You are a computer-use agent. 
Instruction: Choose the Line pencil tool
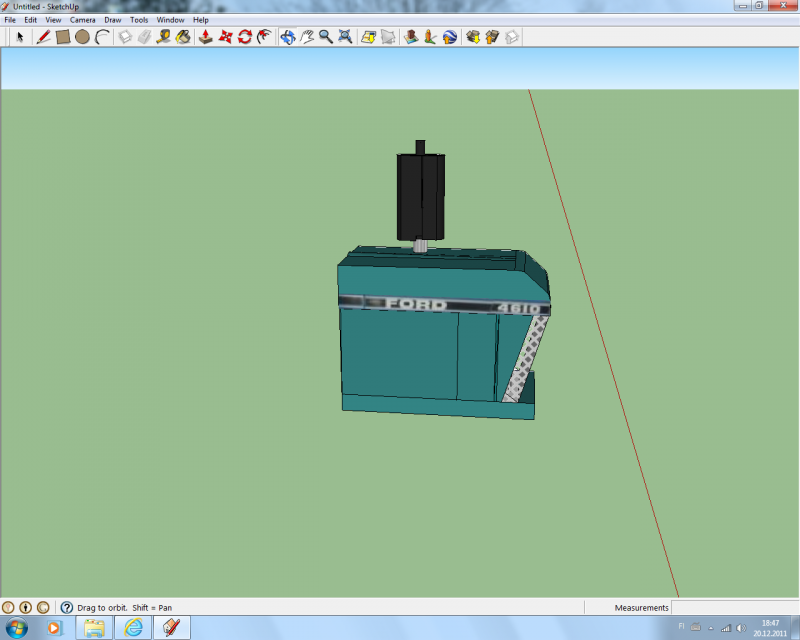43,37
